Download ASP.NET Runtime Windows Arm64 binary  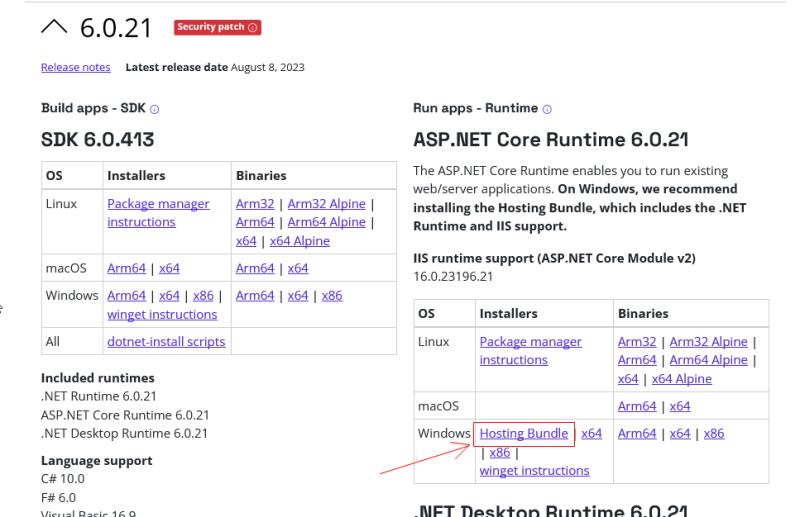[637, 433]
